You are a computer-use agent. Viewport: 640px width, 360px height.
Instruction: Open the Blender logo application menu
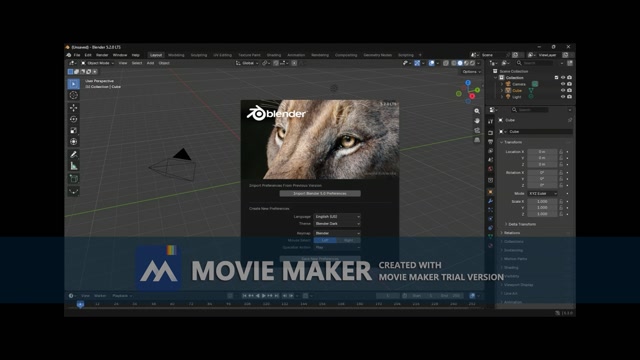69,55
